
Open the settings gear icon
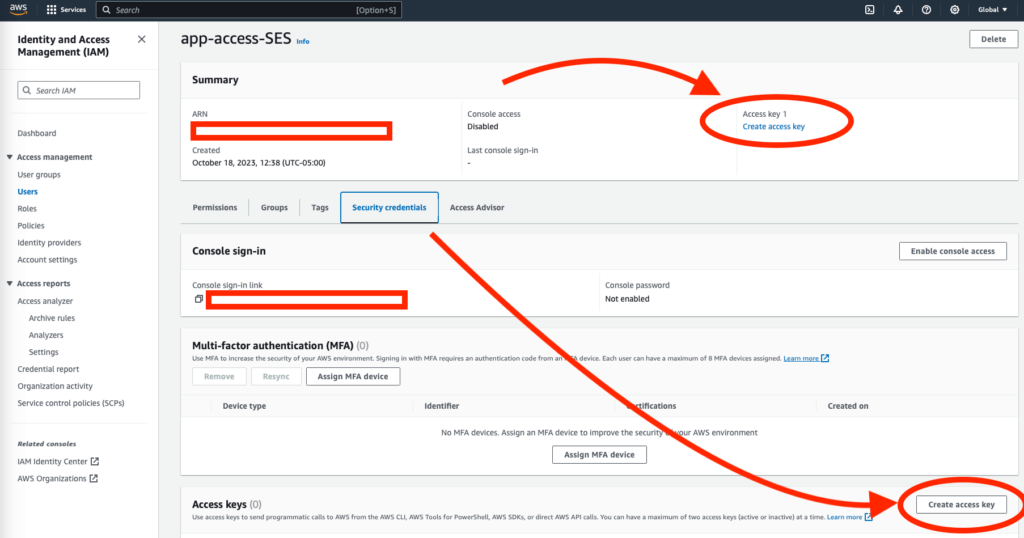(x=954, y=10)
